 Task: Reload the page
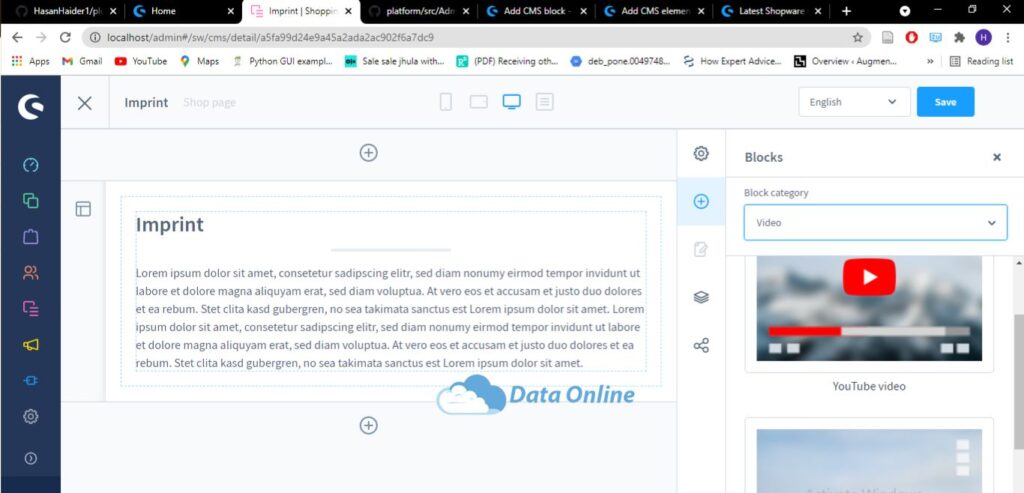click(65, 38)
